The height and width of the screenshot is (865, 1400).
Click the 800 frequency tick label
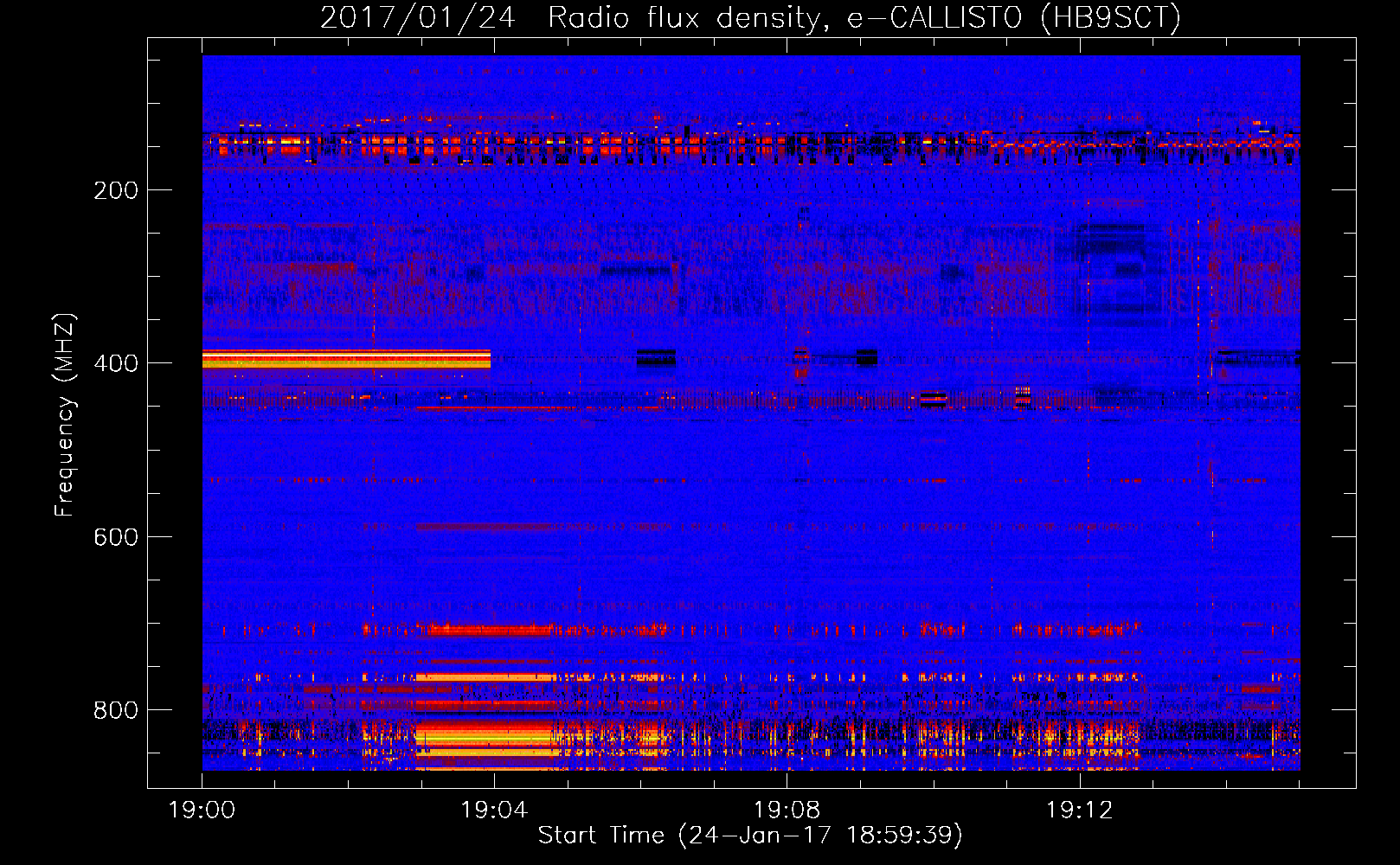pos(116,710)
